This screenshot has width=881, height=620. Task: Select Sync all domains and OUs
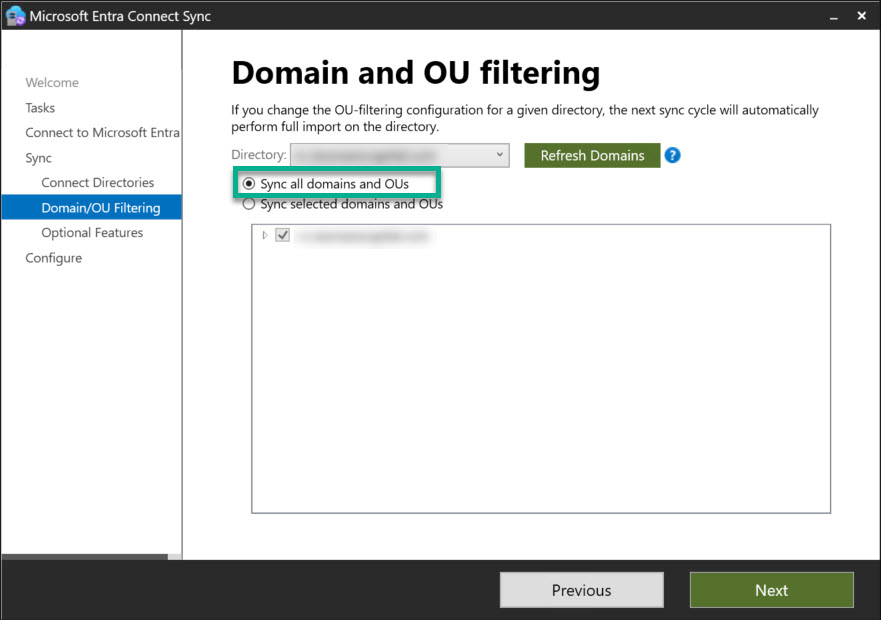coord(249,184)
